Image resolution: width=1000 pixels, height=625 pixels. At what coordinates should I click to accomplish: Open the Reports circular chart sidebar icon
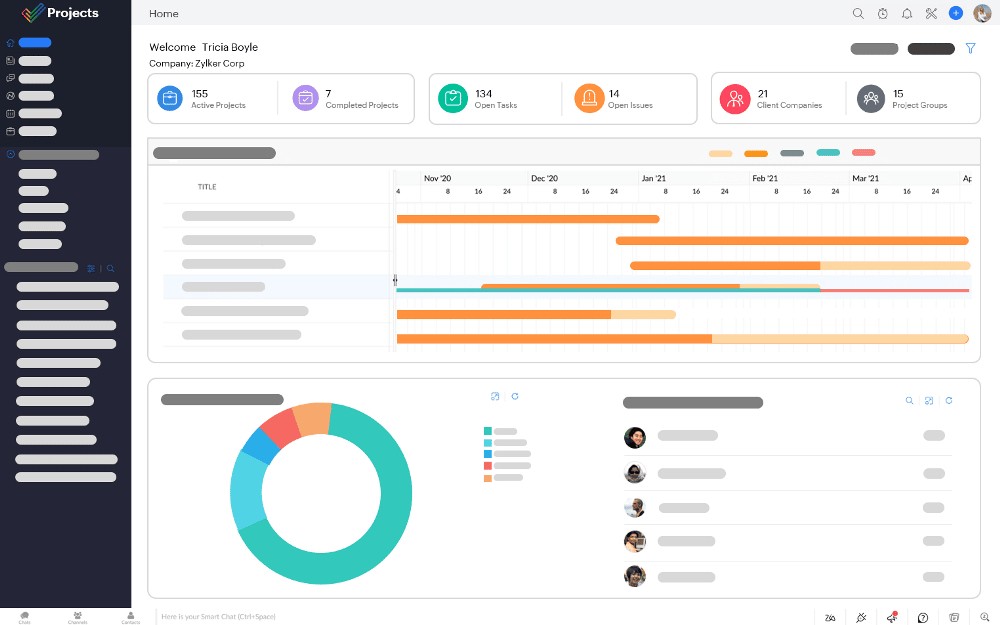pyautogui.click(x=10, y=96)
